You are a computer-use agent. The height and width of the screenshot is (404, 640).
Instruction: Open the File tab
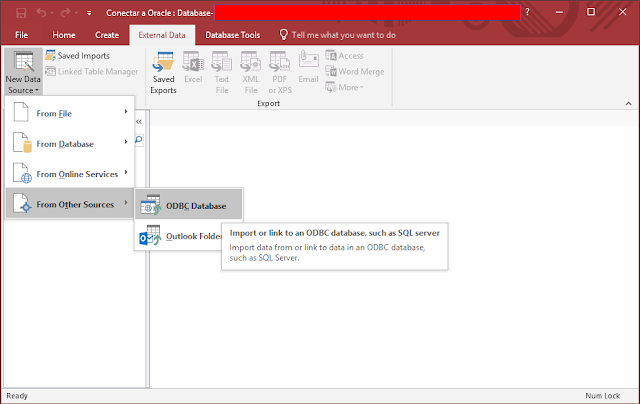pos(21,35)
